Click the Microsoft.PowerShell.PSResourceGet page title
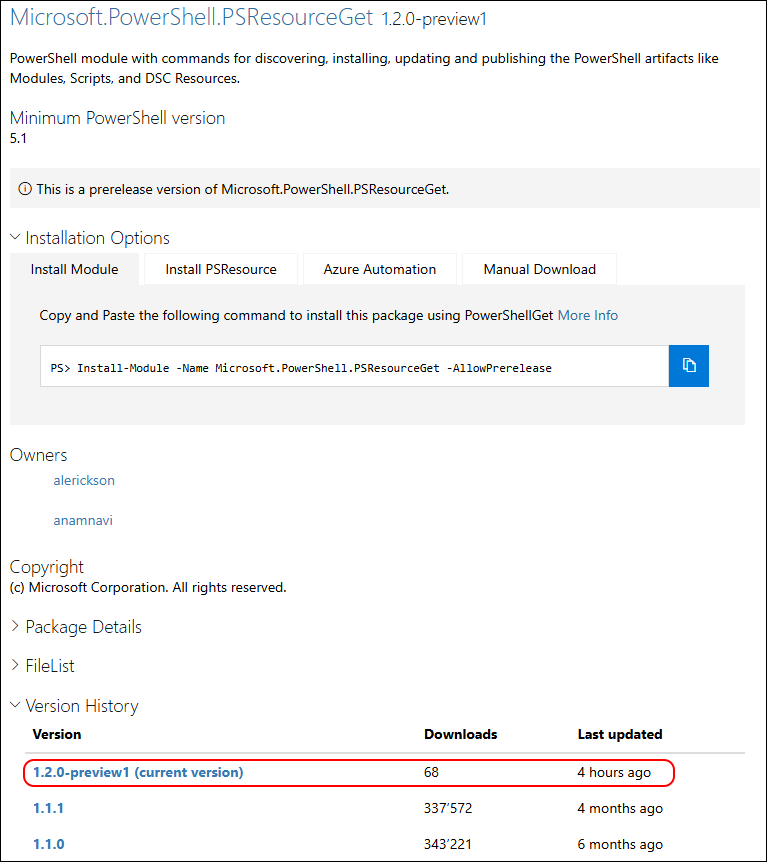The image size is (767, 862). 191,18
